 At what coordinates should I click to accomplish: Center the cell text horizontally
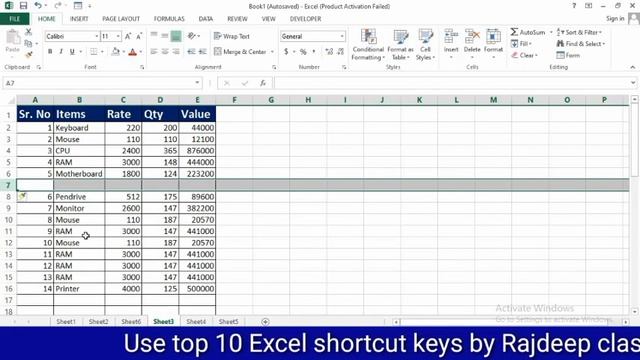pyautogui.click(x=165, y=52)
